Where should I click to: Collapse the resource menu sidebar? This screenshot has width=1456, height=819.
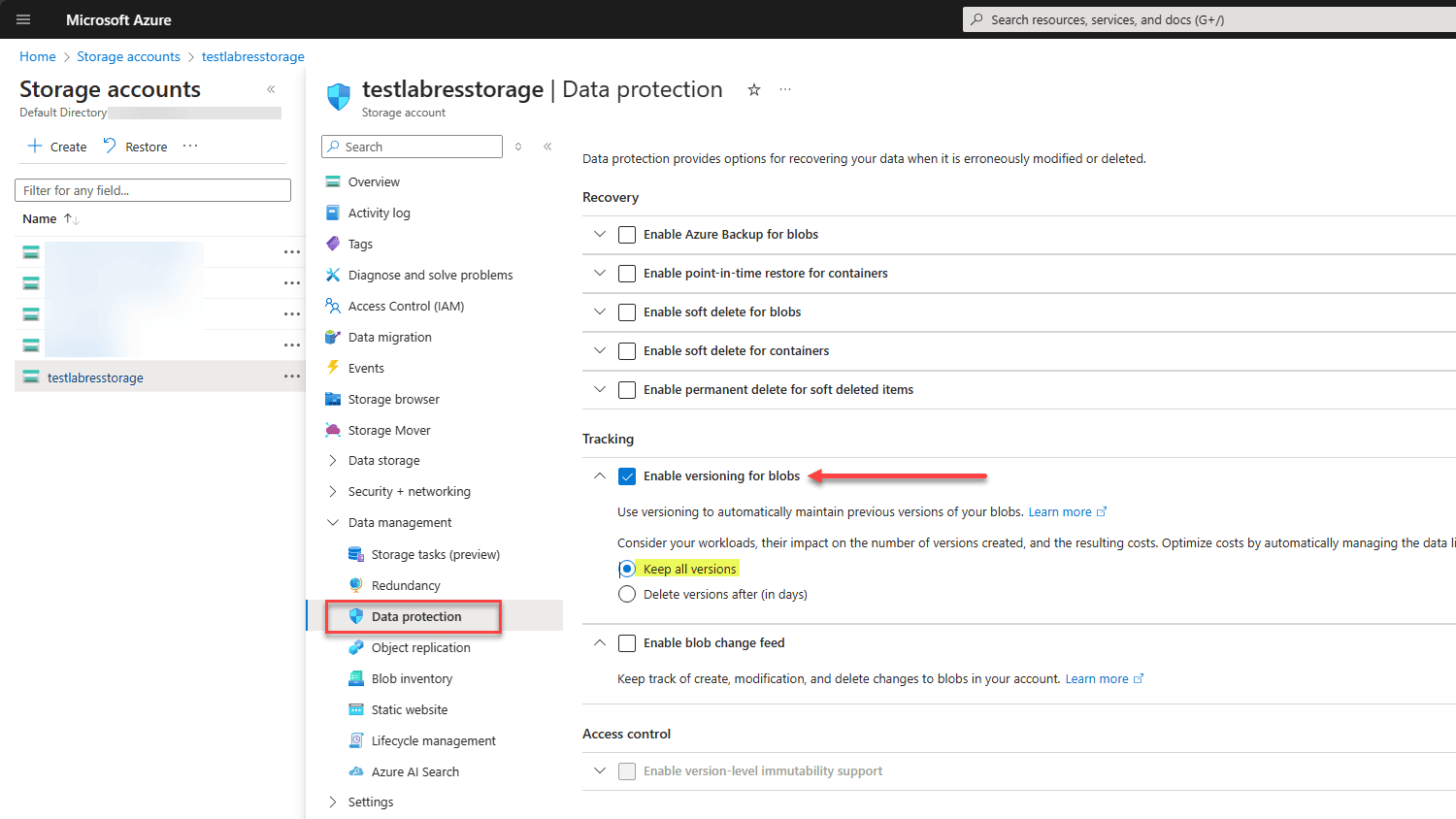pos(547,147)
